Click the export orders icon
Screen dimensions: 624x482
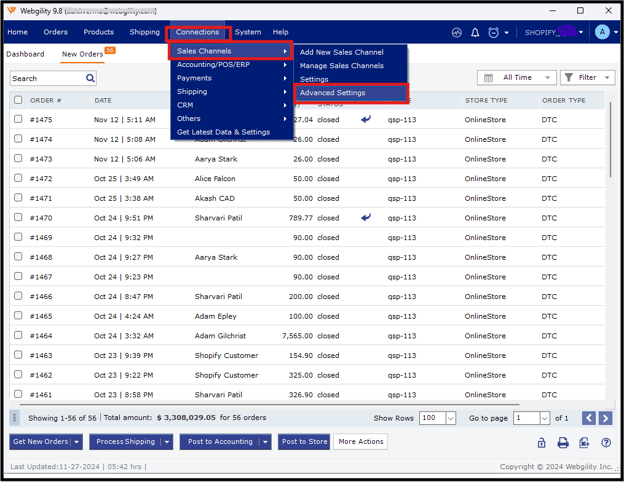click(584, 442)
